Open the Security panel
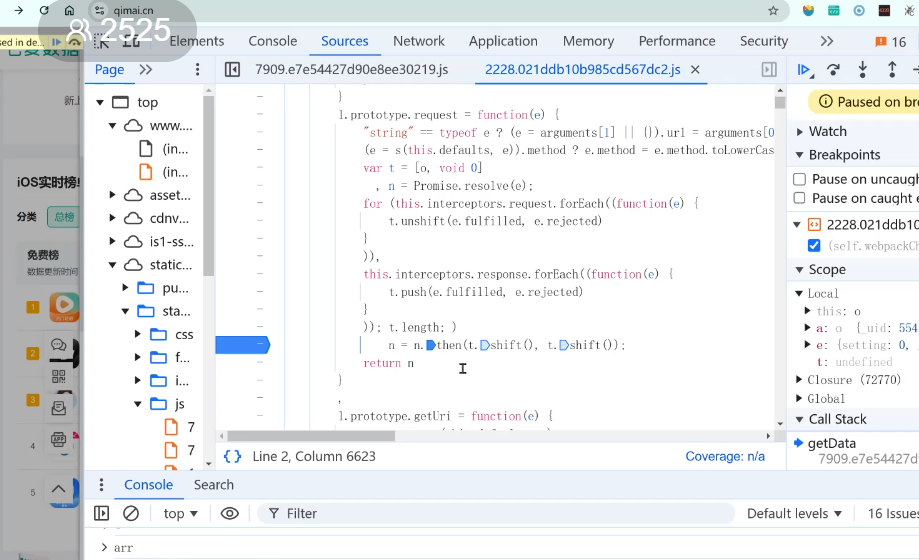Screen dimensions: 919x560 coord(764,41)
